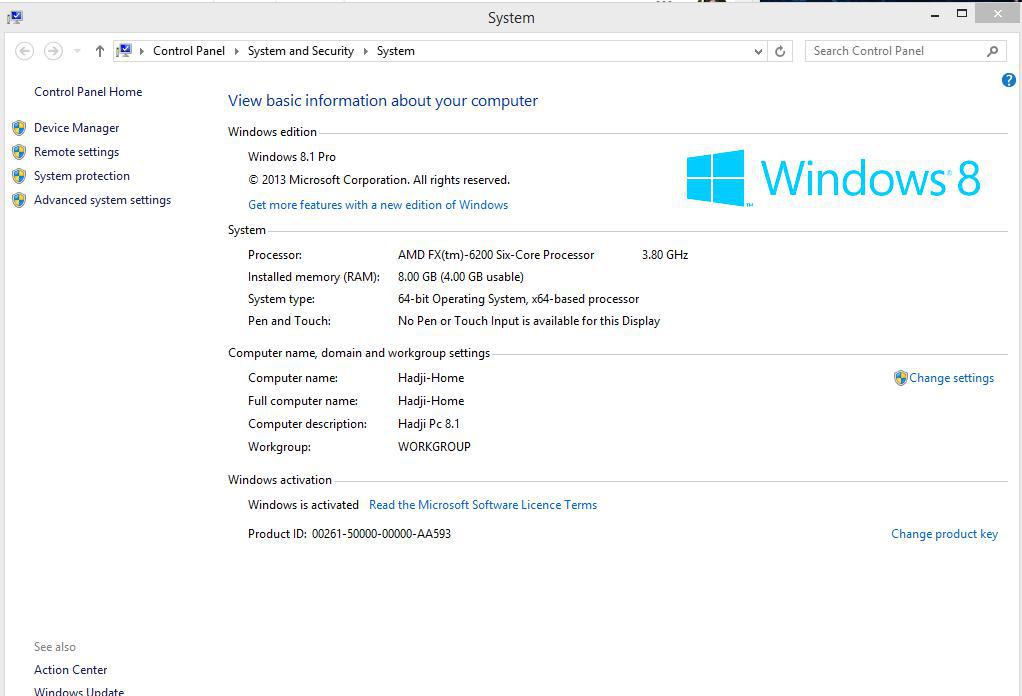Open Remote settings

[x=76, y=152]
